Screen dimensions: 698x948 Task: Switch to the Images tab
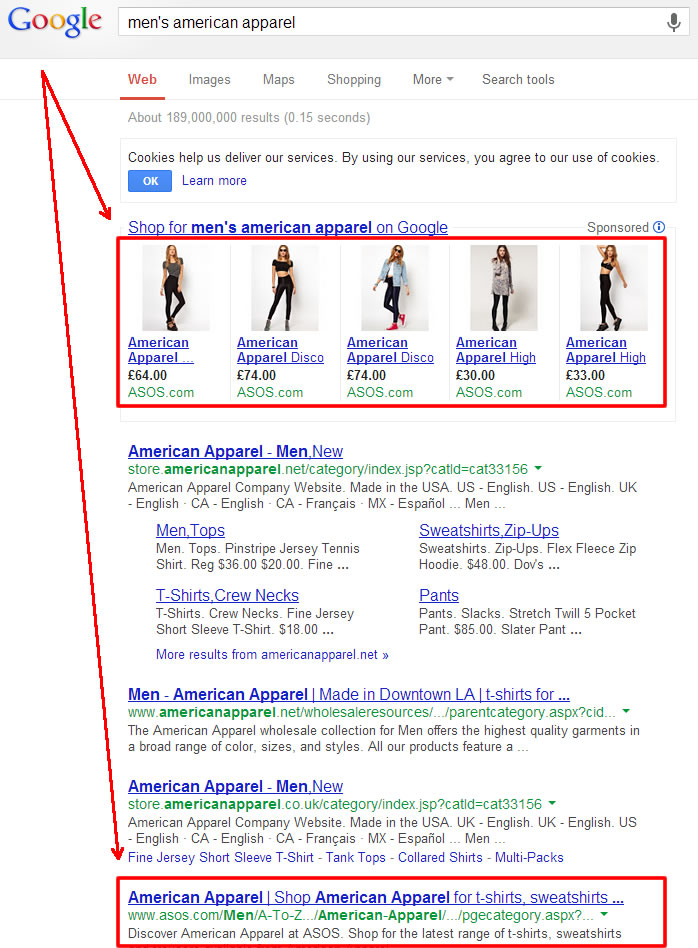[x=209, y=80]
